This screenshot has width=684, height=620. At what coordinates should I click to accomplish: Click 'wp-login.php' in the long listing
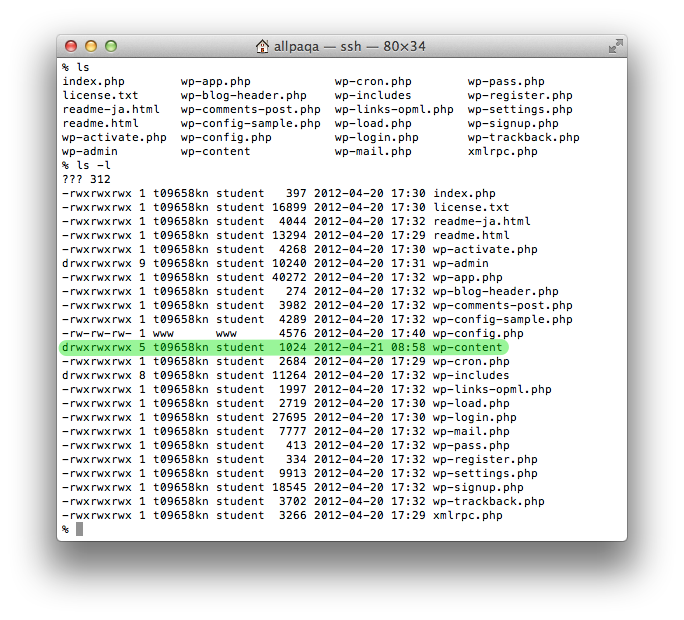click(475, 417)
